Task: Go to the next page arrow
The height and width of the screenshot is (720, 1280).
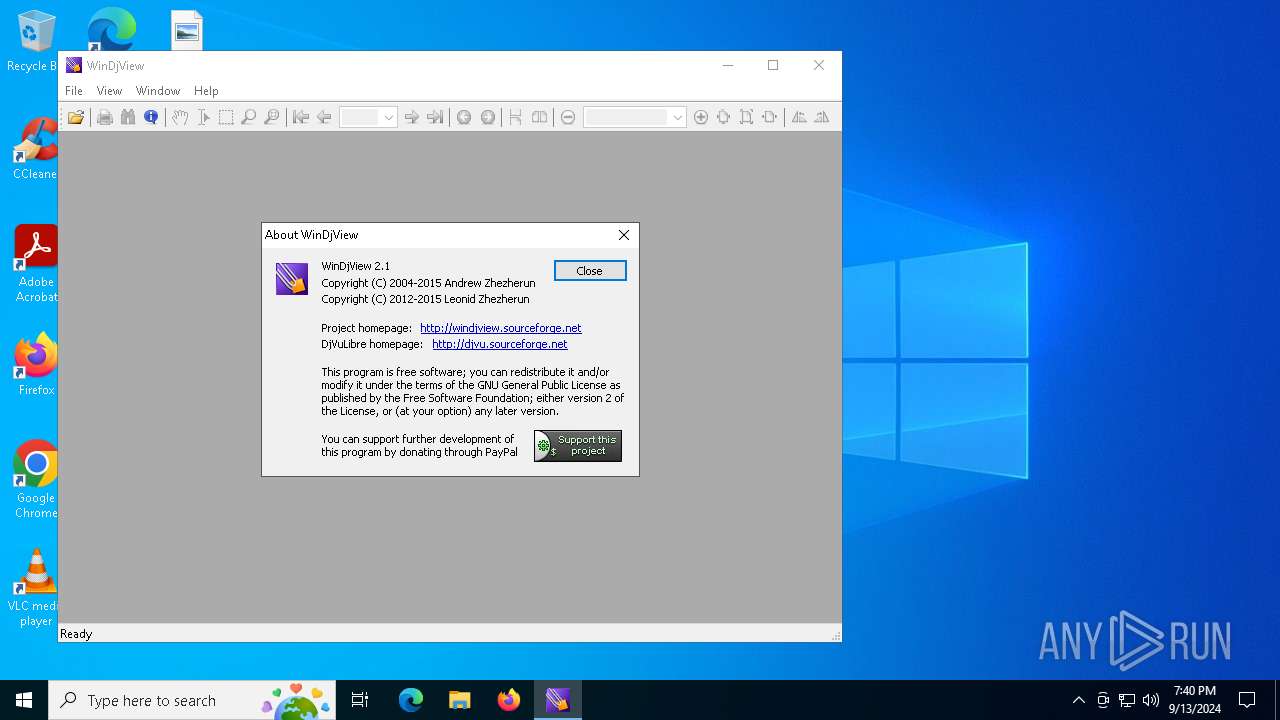Action: pos(412,117)
